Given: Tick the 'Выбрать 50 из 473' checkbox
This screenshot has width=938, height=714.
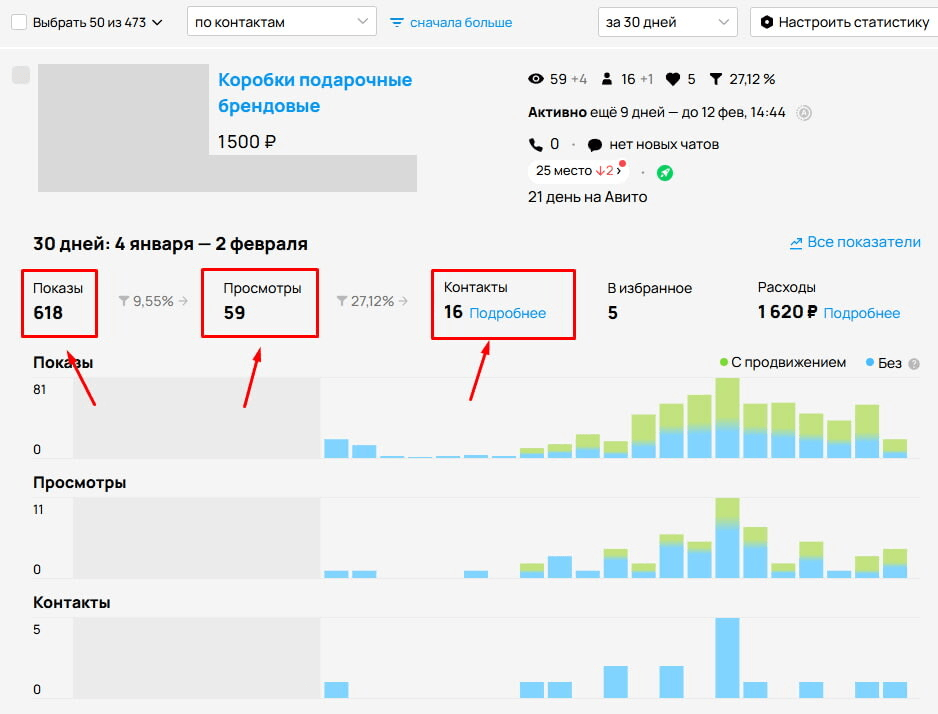Looking at the screenshot, I should [x=19, y=23].
